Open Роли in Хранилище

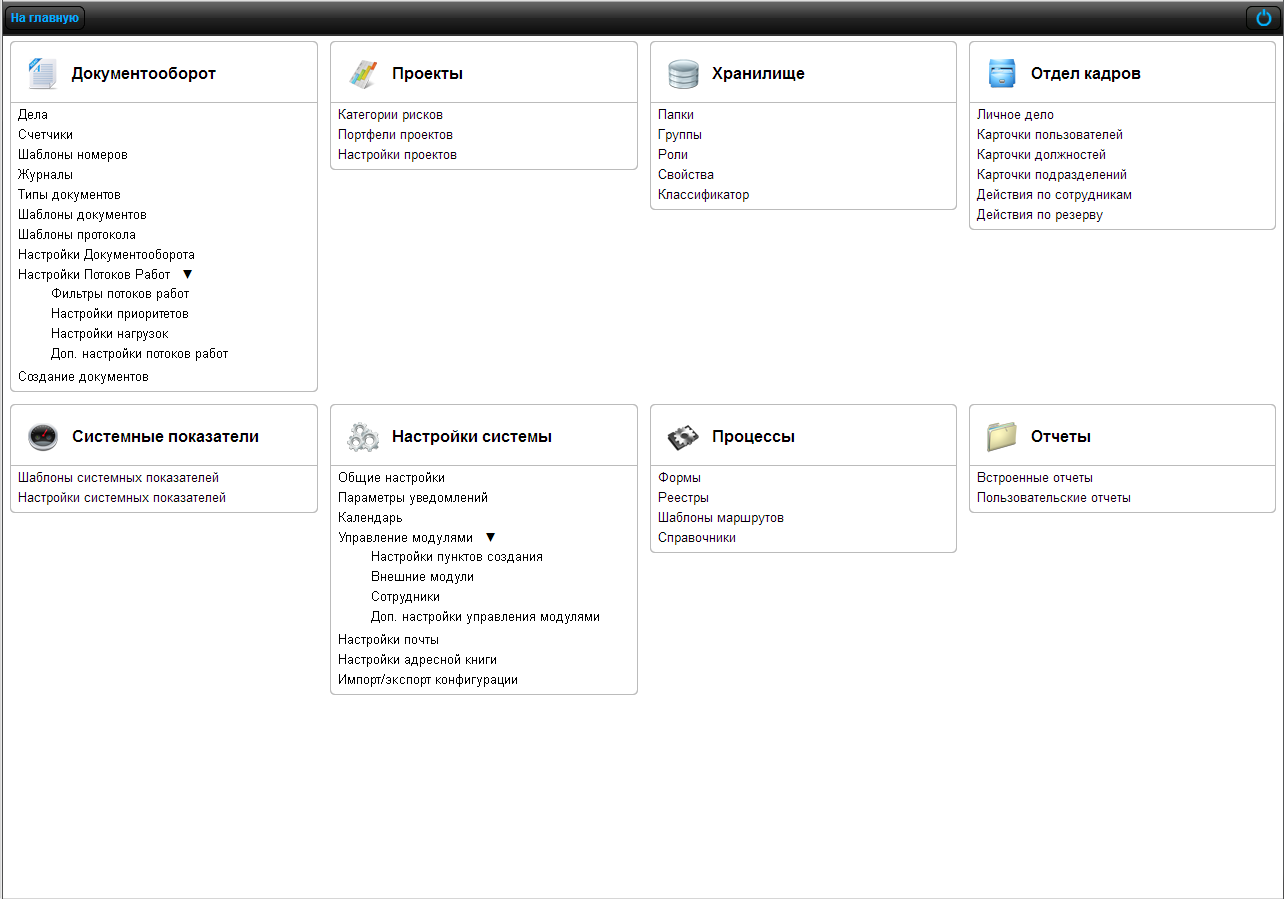point(673,155)
